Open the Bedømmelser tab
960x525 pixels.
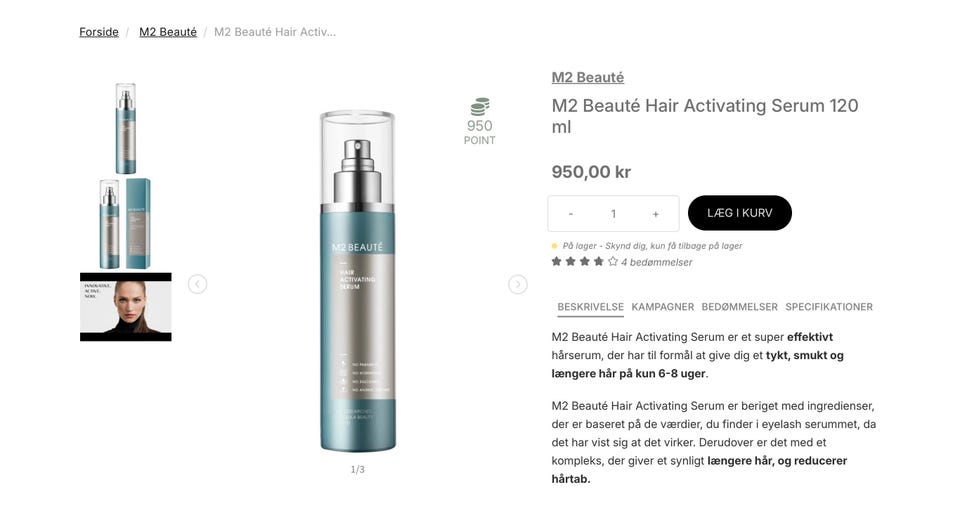[x=740, y=307]
